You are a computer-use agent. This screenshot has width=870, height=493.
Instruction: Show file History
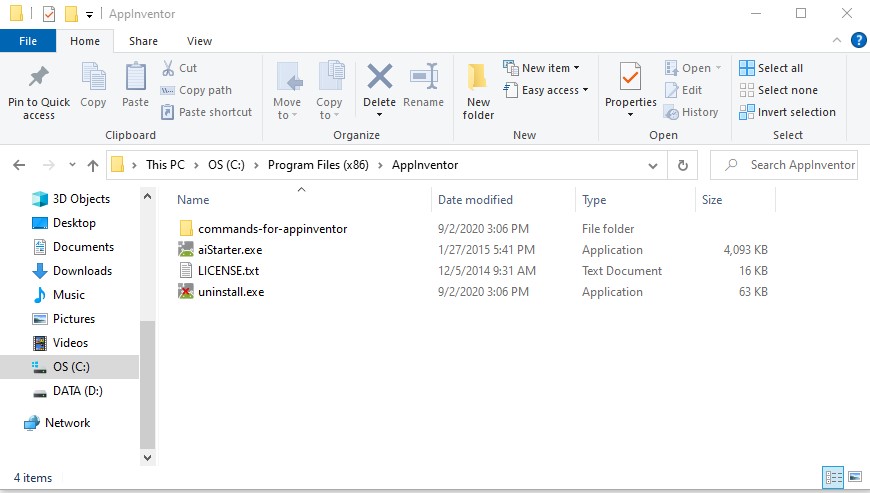pyautogui.click(x=691, y=112)
